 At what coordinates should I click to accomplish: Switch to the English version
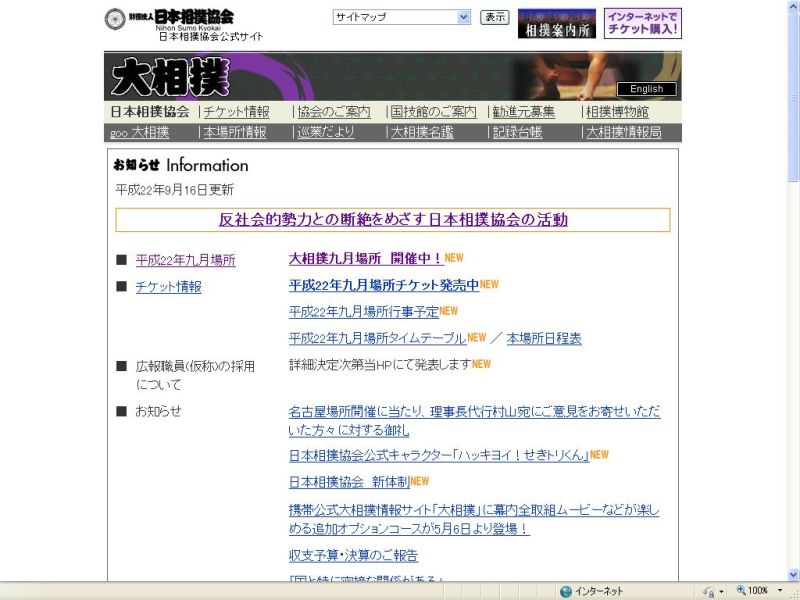646,89
